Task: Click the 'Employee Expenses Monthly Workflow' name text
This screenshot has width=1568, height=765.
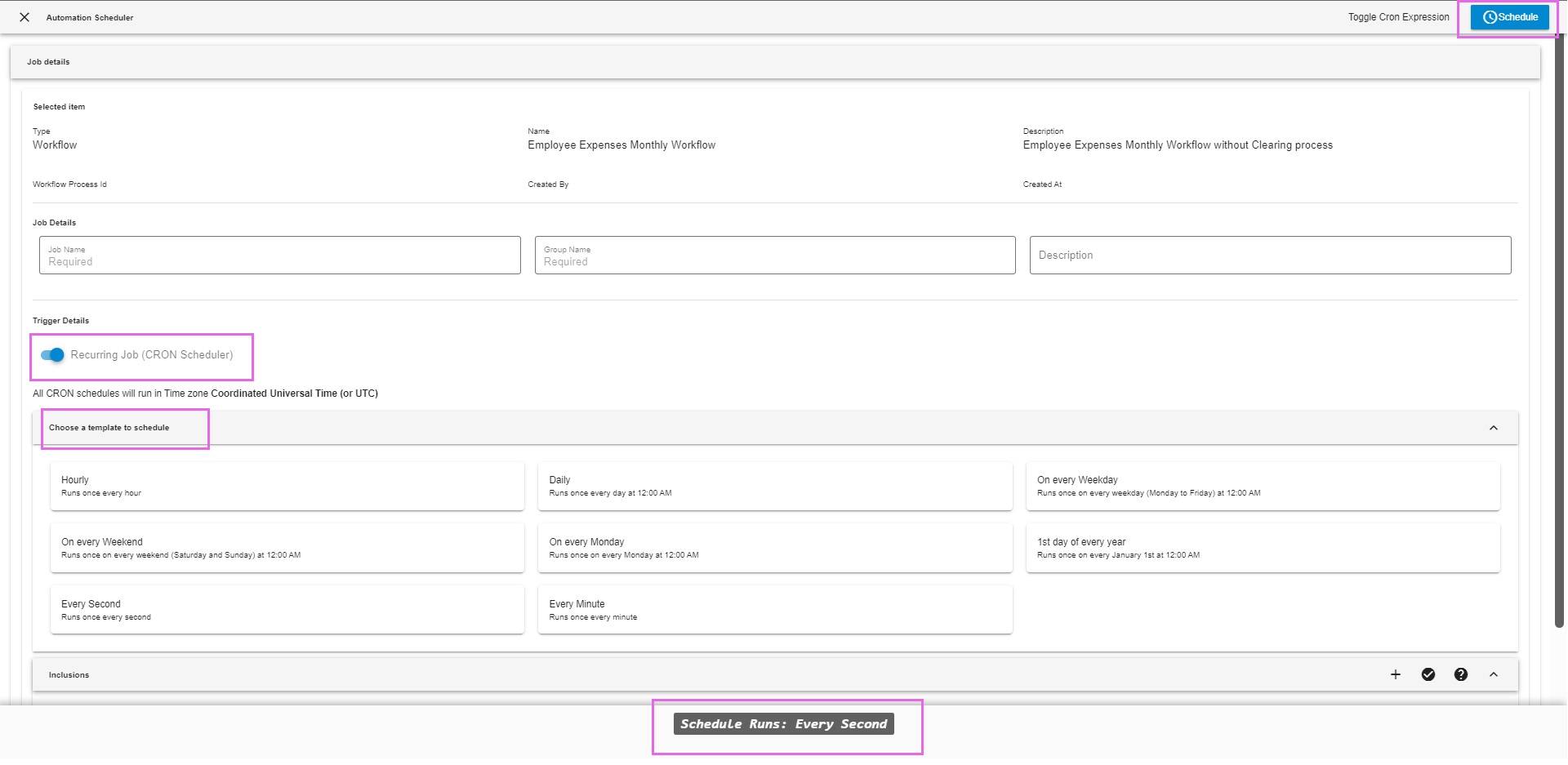Action: point(621,145)
